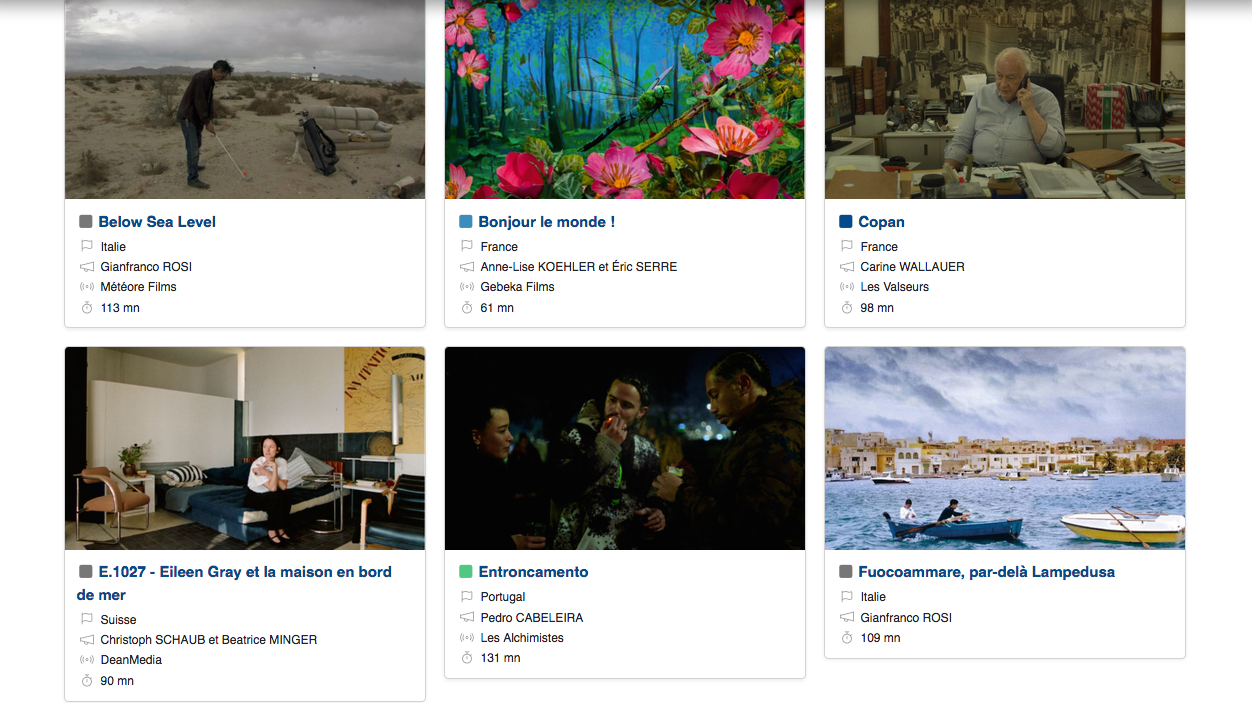1252x703 pixels.
Task: Click the megaphone icon next to Gianfranco ROSI in Below Sea Level
Action: [87, 267]
